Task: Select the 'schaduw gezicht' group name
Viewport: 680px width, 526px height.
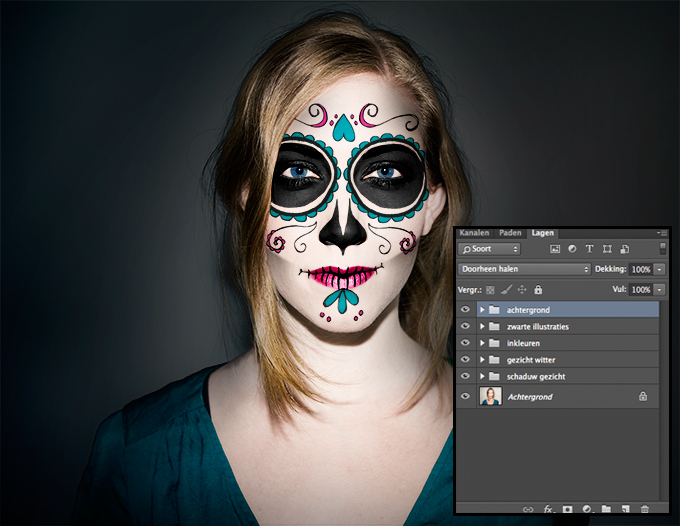Action: [x=536, y=376]
